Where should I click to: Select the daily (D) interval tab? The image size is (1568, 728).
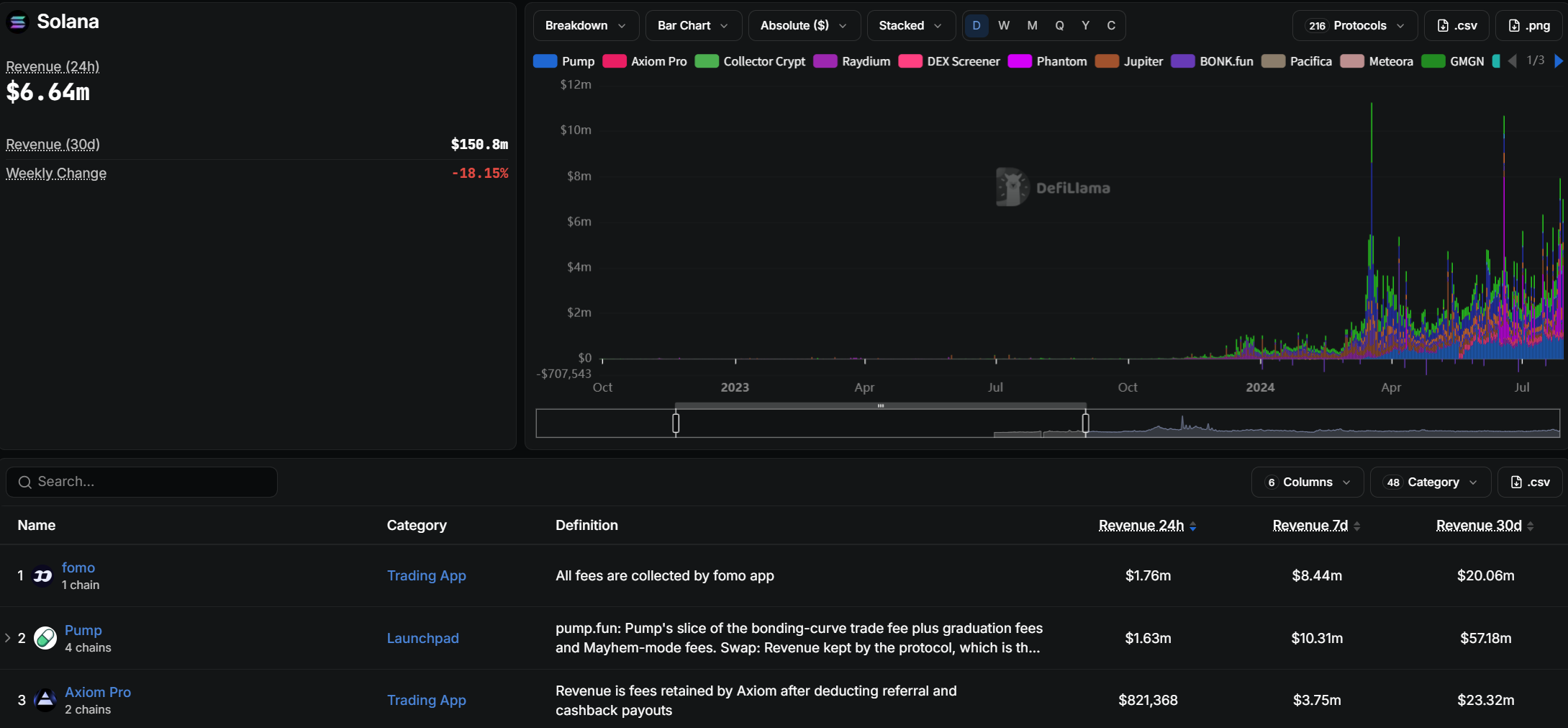976,26
